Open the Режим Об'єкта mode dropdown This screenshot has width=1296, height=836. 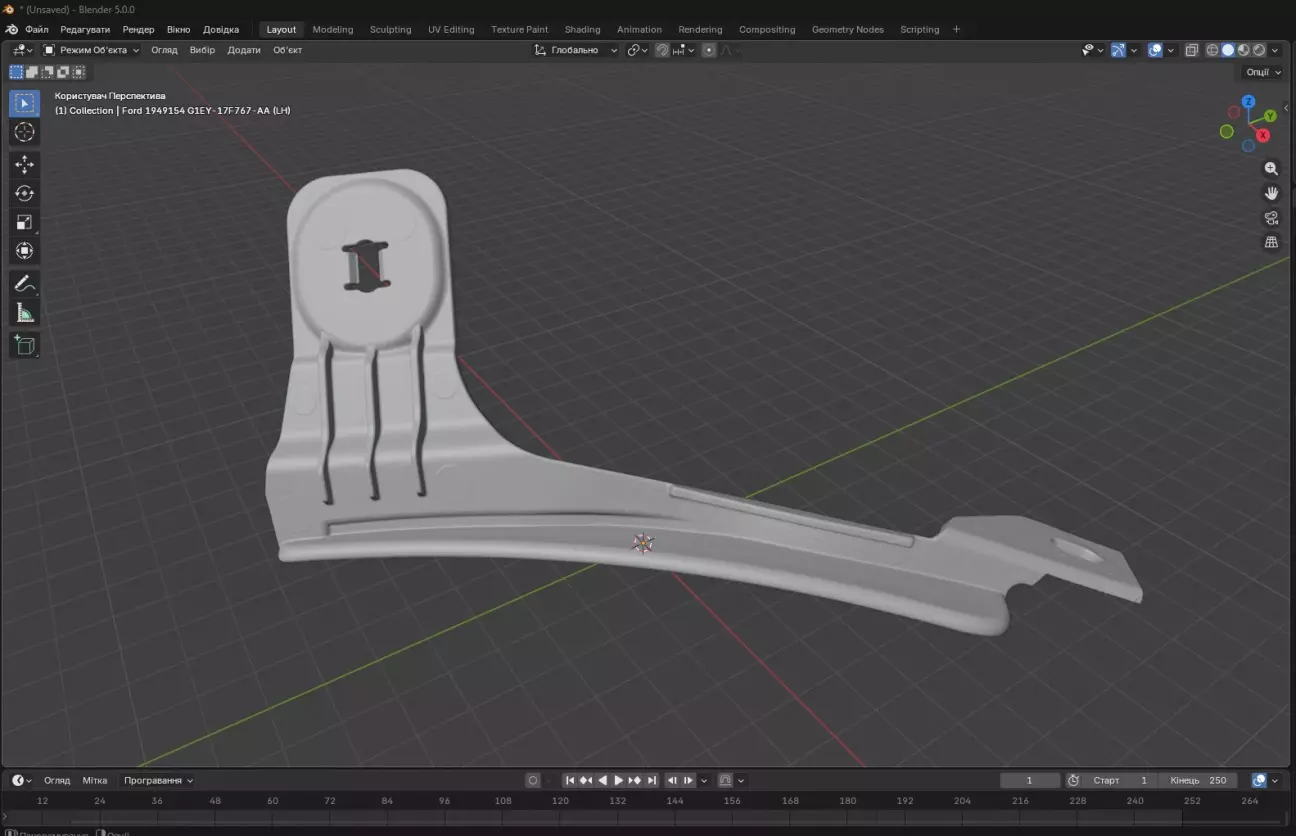pos(95,49)
